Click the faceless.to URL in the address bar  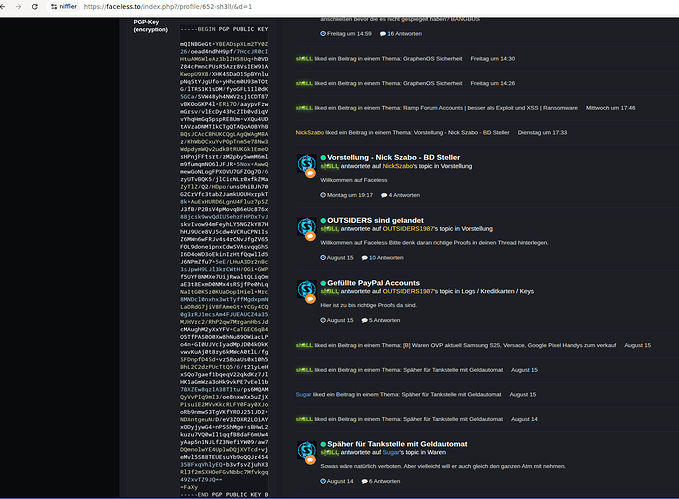click(x=168, y=6)
